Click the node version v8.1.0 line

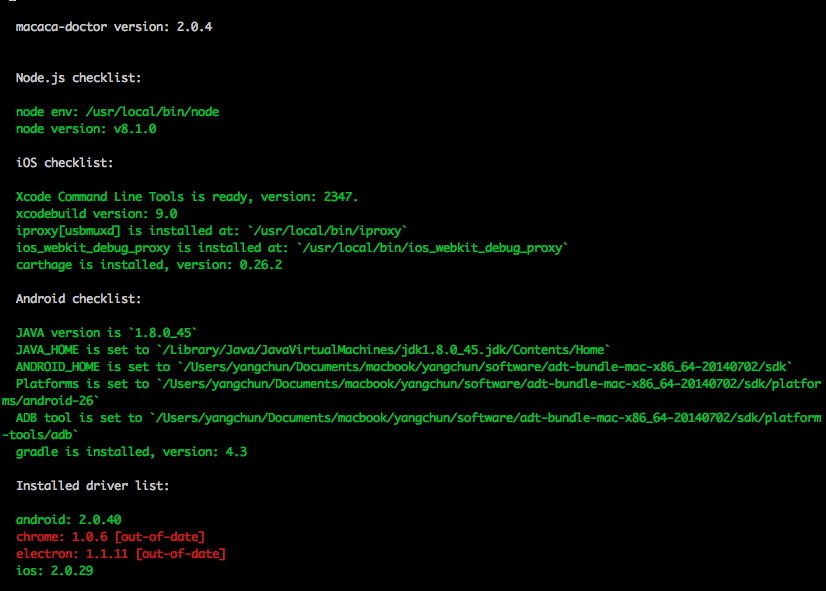[86, 129]
